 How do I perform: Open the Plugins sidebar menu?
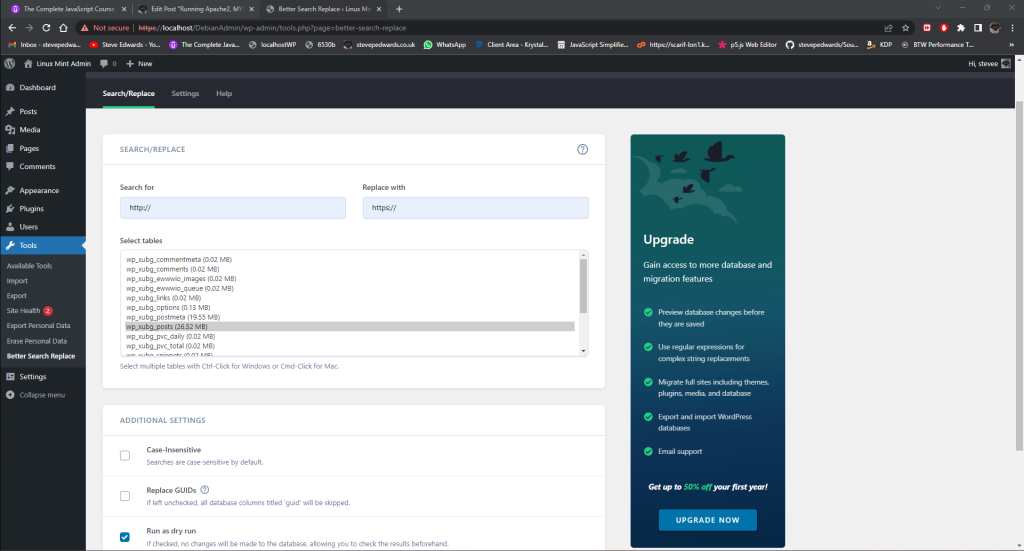click(31, 209)
